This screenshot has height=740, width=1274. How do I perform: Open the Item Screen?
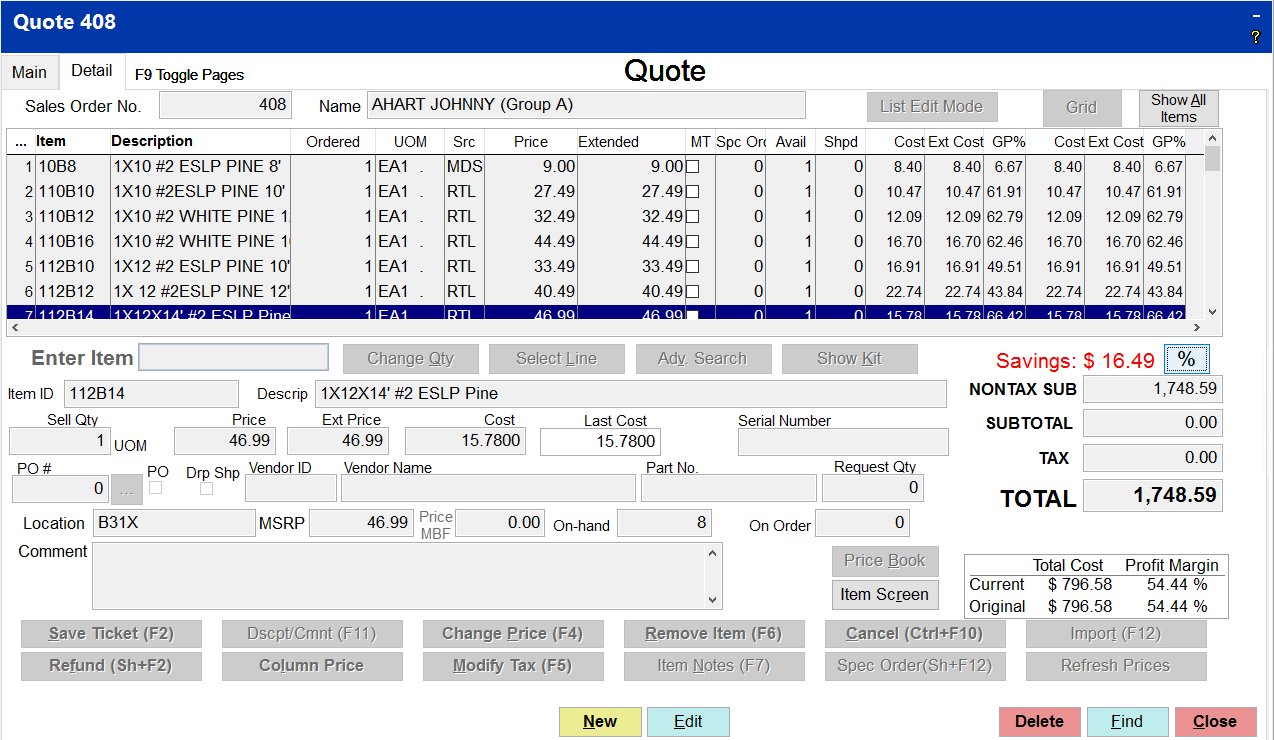[885, 594]
